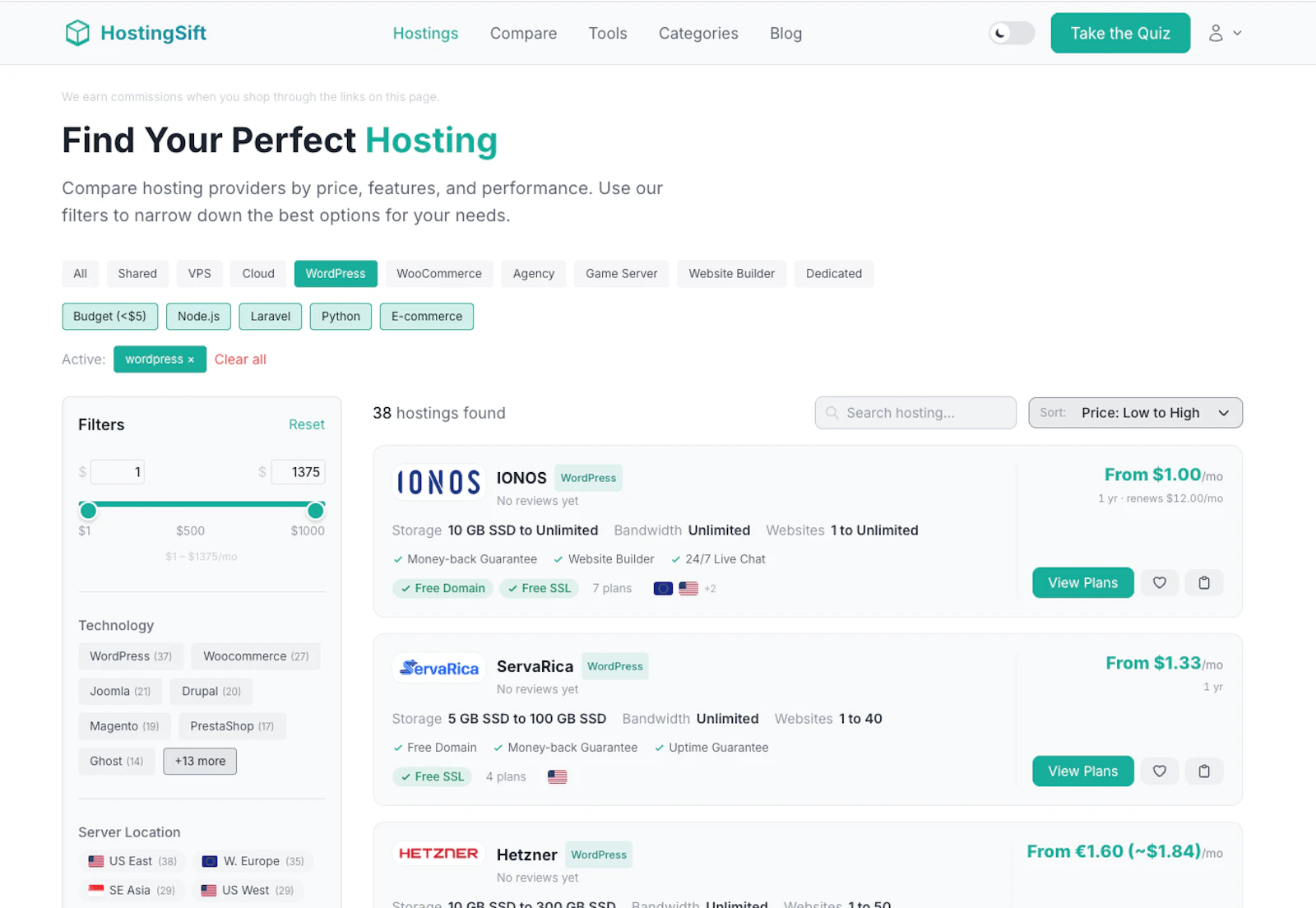Focus the Search hosting field
The width and height of the screenshot is (1316, 908).
[915, 413]
